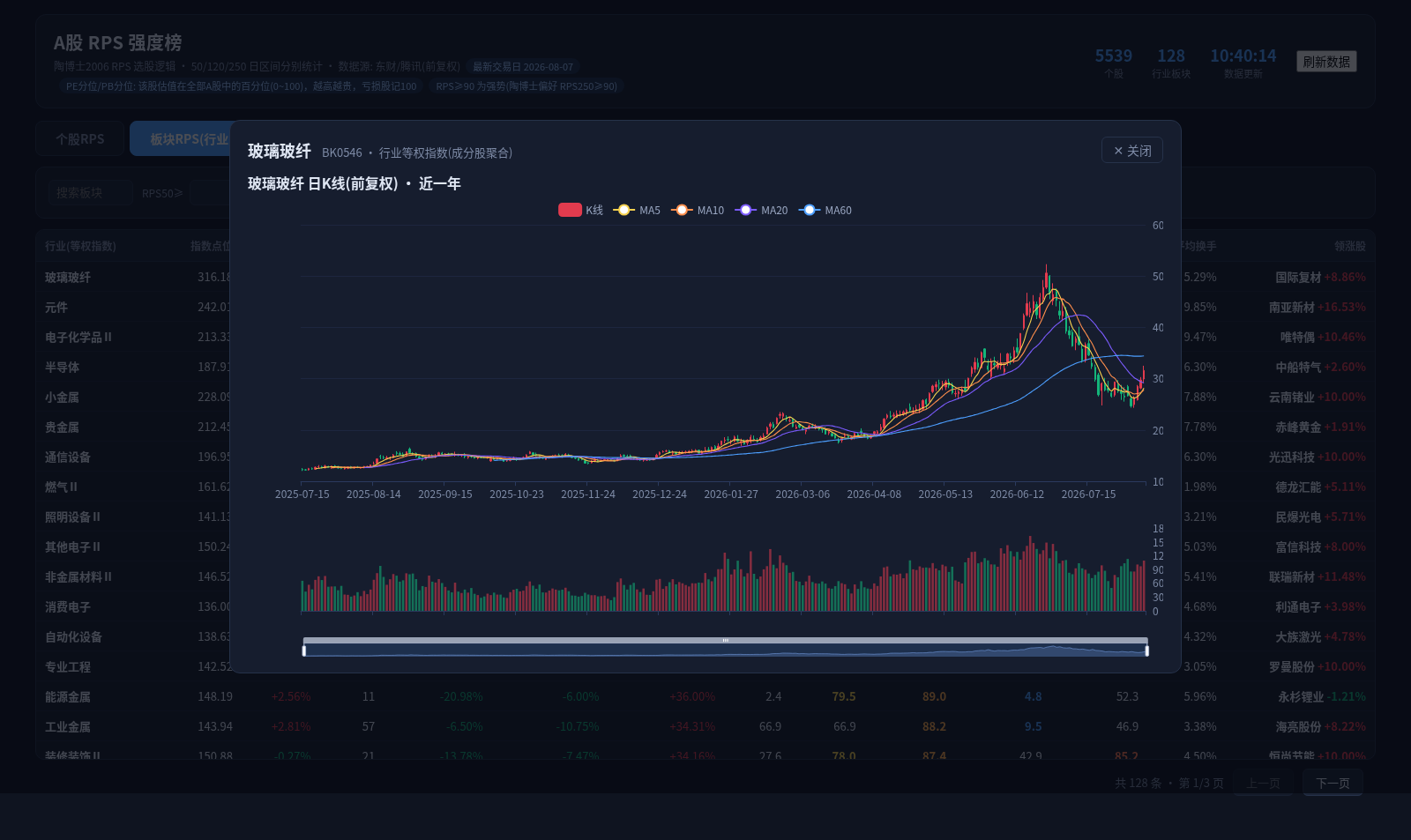Click the RPS50≥ threshold input box
Image resolution: width=1411 pixels, height=840 pixels.
[x=210, y=193]
